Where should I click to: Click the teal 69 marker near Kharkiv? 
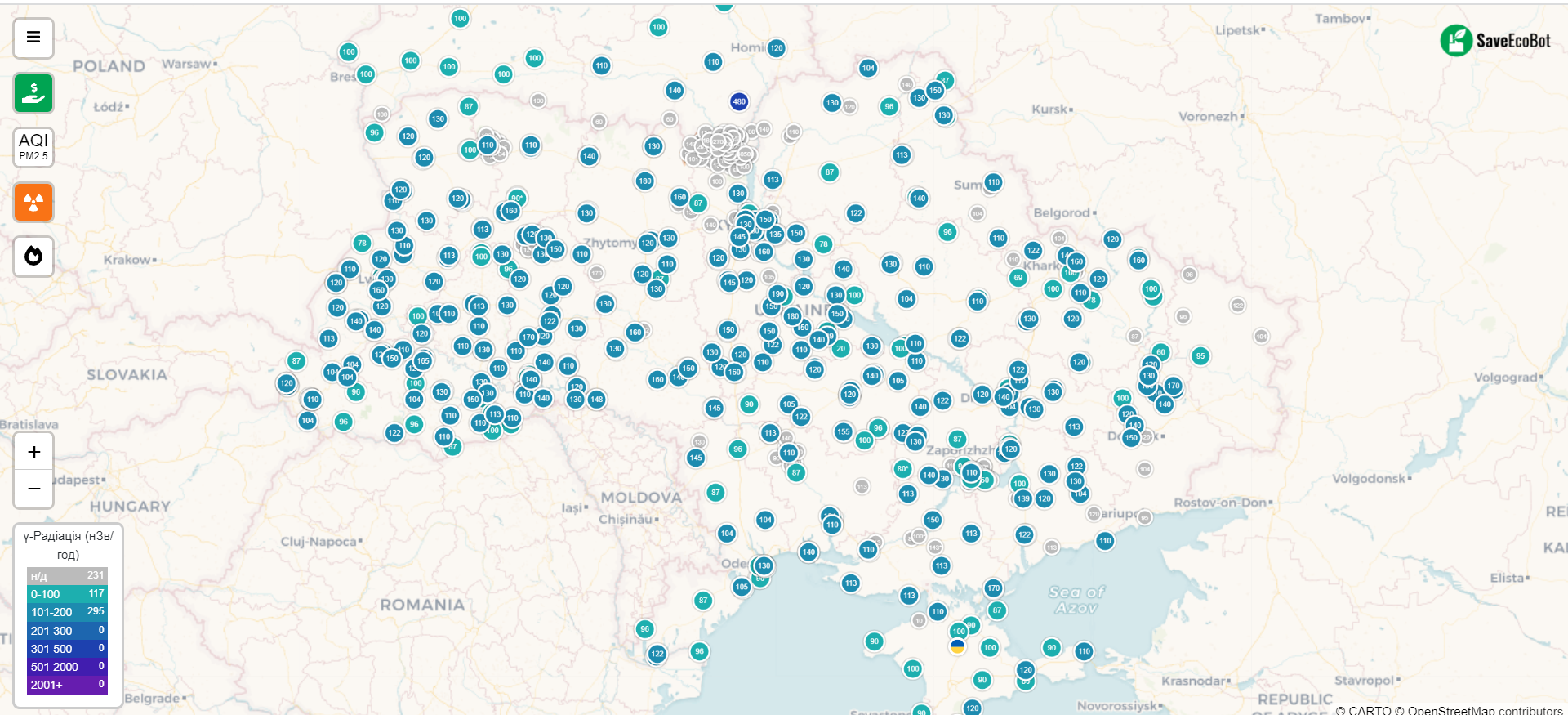coord(1018,278)
